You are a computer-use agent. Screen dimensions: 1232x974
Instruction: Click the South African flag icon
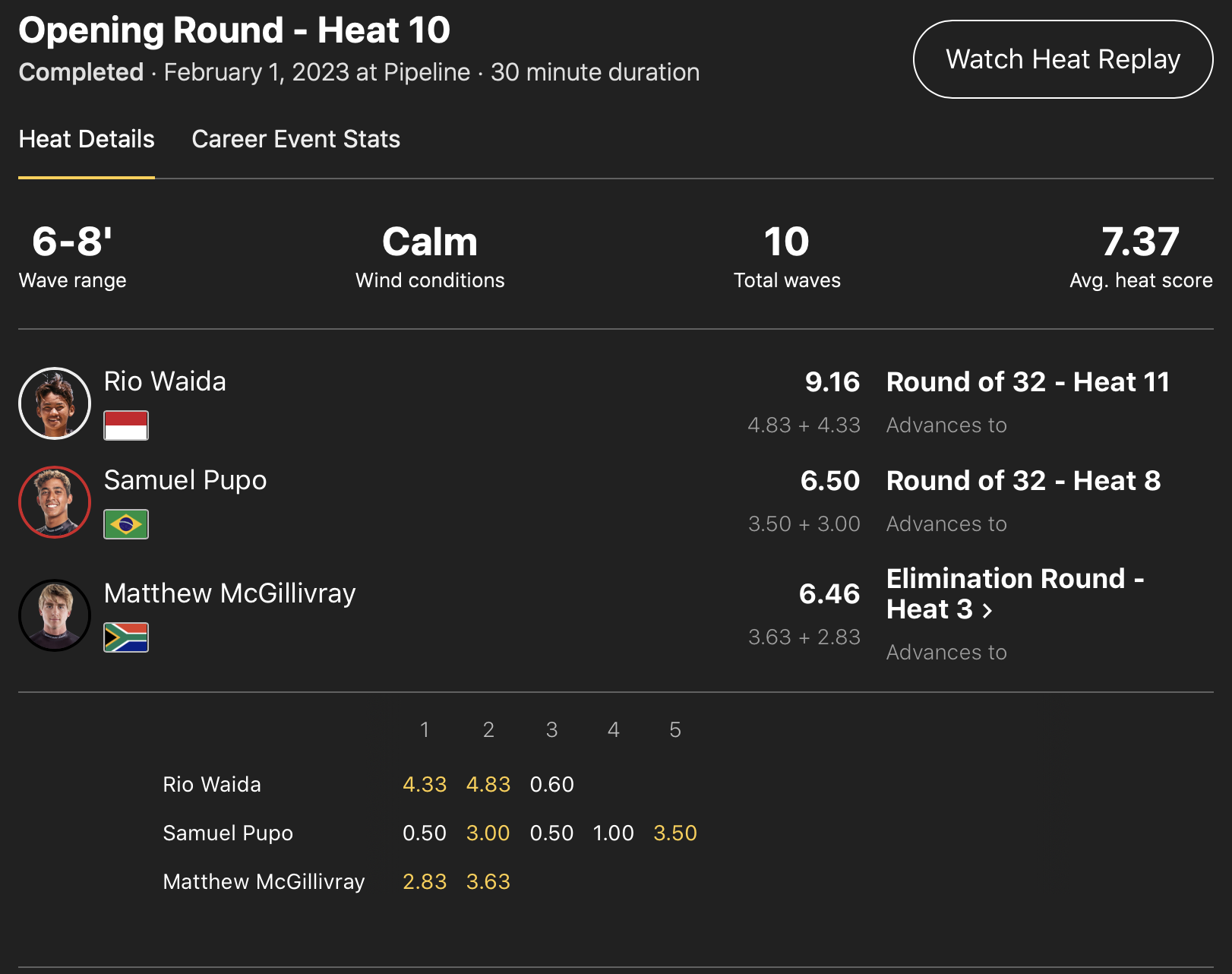point(126,637)
